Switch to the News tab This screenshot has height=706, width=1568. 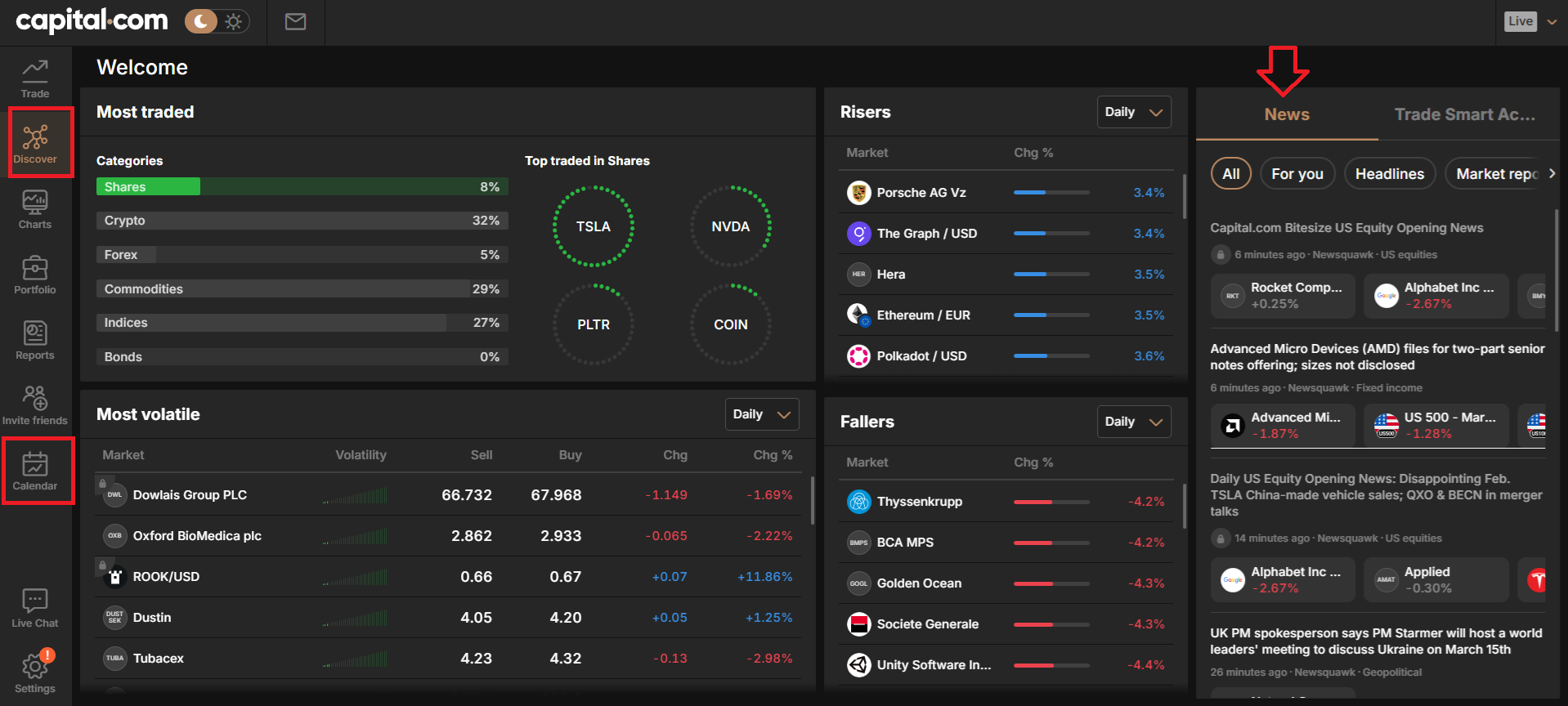pos(1287,114)
